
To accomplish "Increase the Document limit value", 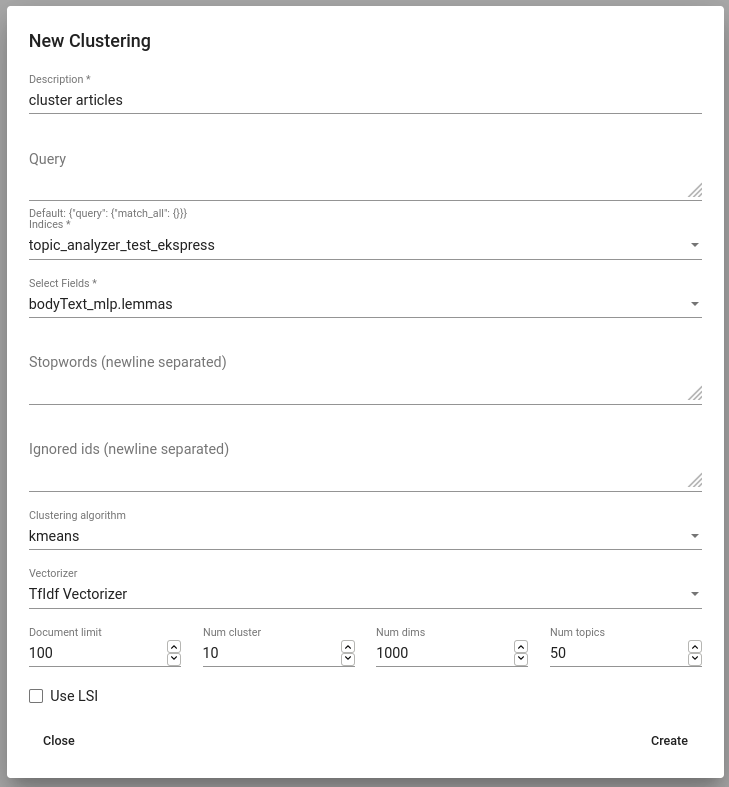I will [x=174, y=646].
